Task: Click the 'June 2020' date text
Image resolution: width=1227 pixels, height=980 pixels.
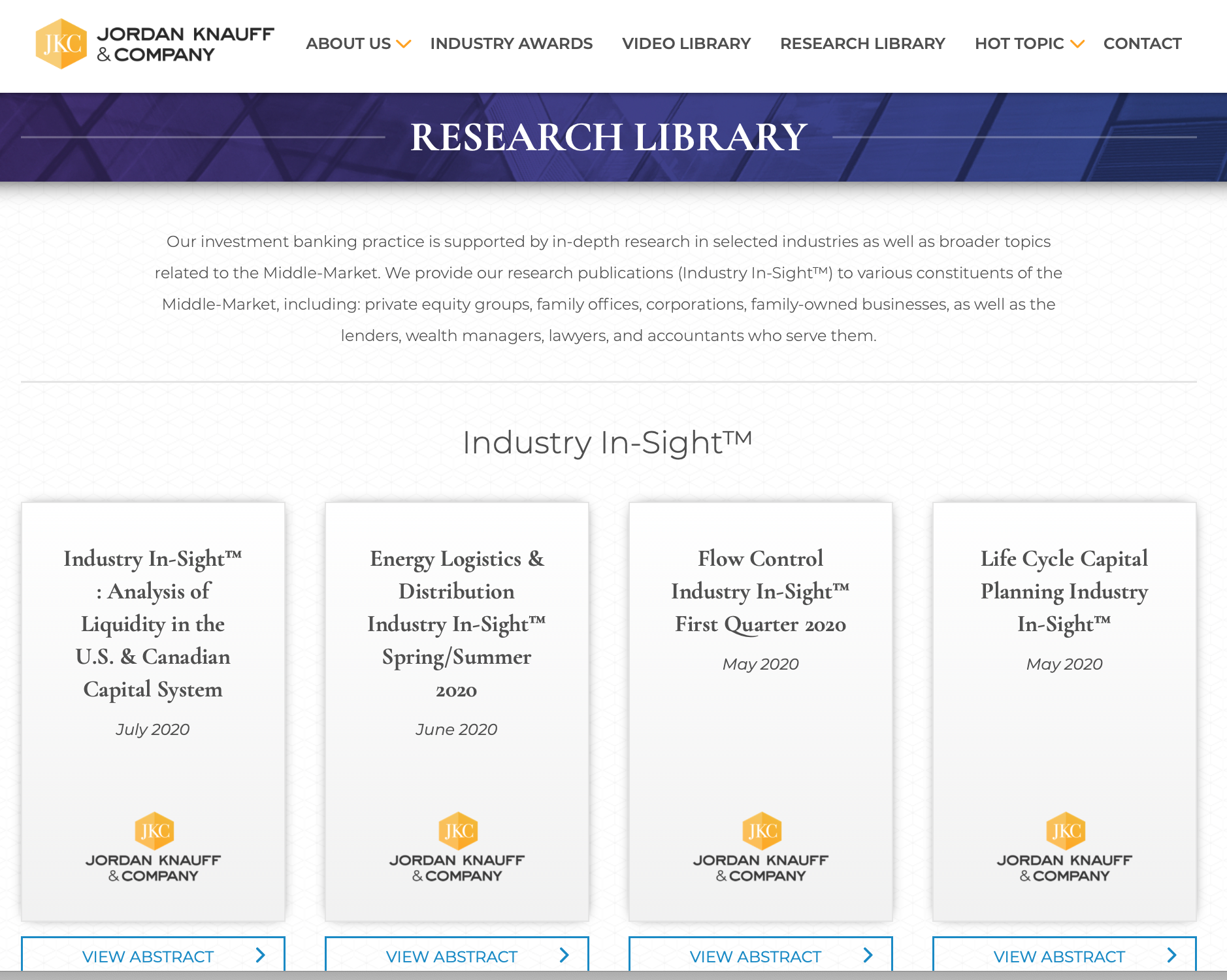Action: pos(457,729)
